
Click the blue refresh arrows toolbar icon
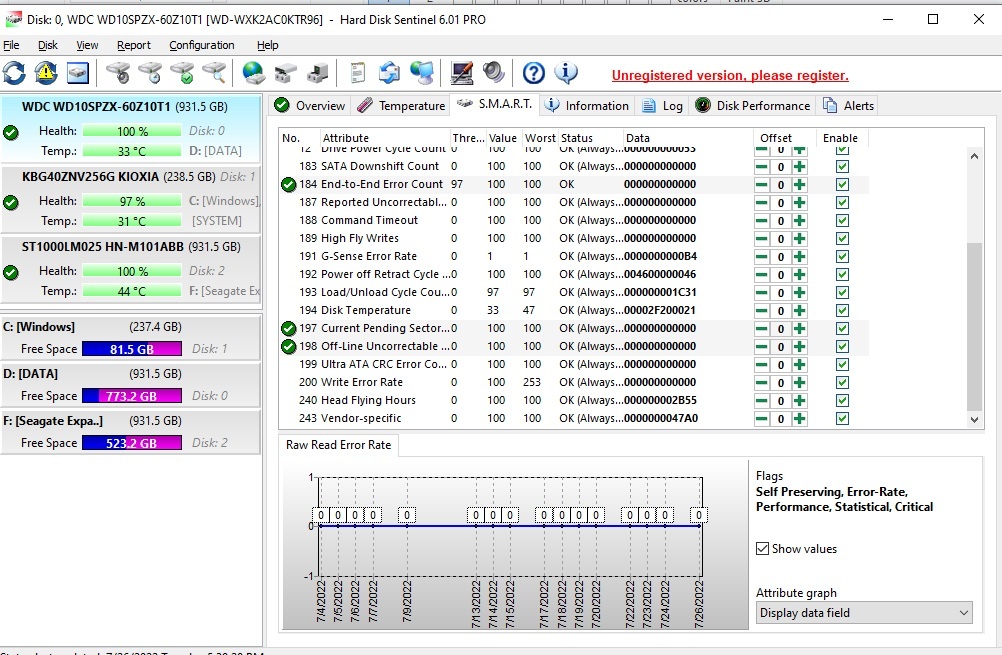[x=14, y=73]
